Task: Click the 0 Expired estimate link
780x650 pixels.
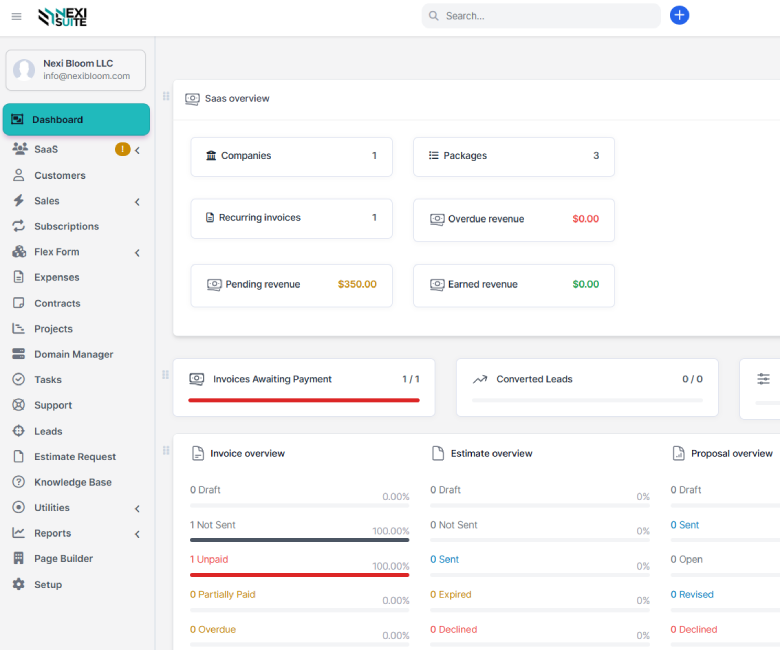Action: (451, 594)
